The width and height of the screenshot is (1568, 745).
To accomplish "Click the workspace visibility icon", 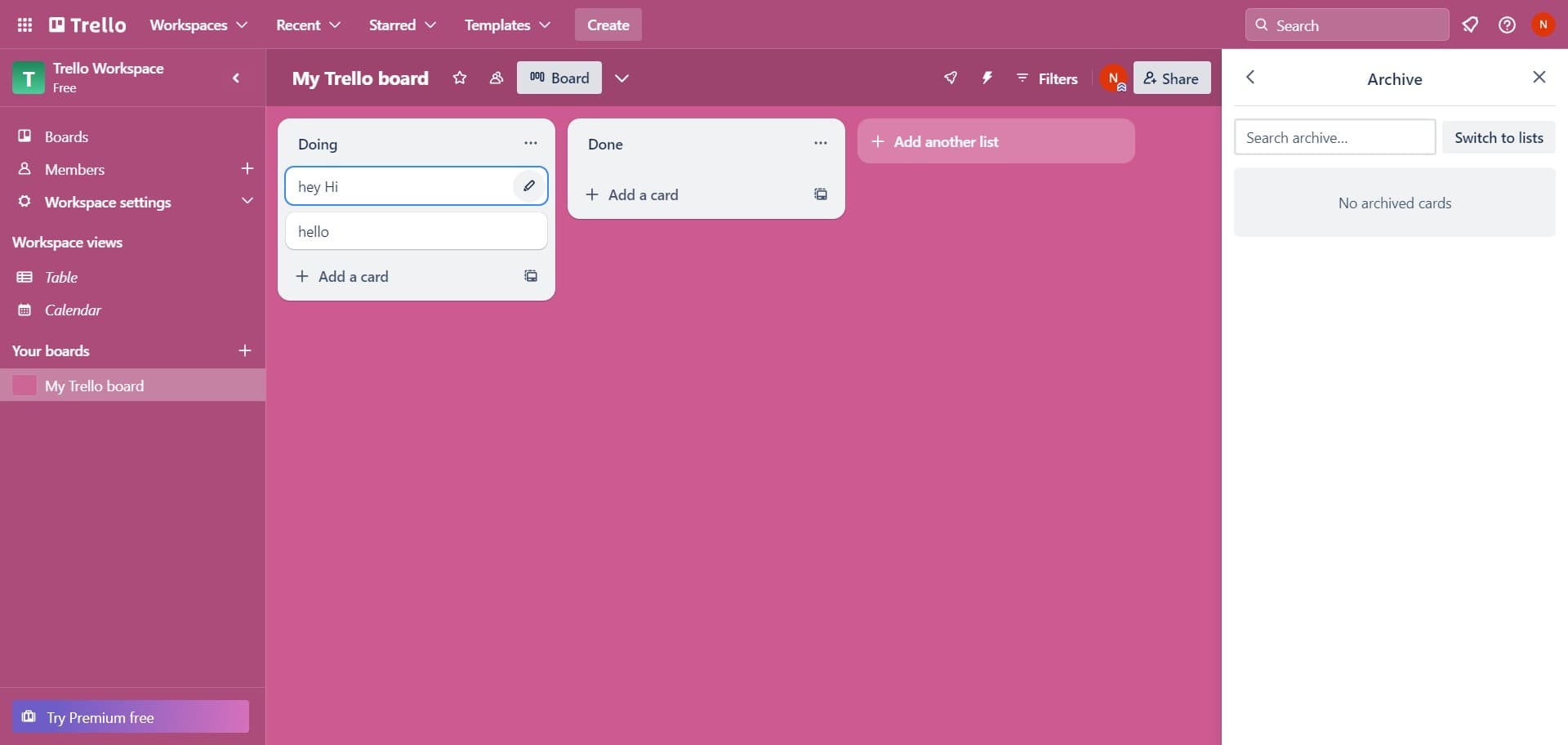I will pyautogui.click(x=496, y=78).
